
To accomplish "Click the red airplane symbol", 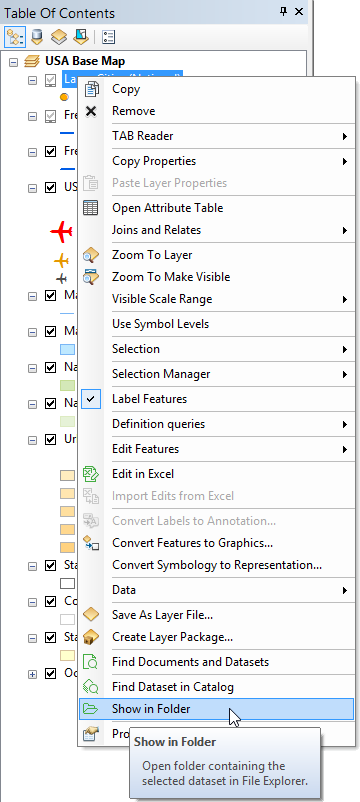I will (61, 232).
